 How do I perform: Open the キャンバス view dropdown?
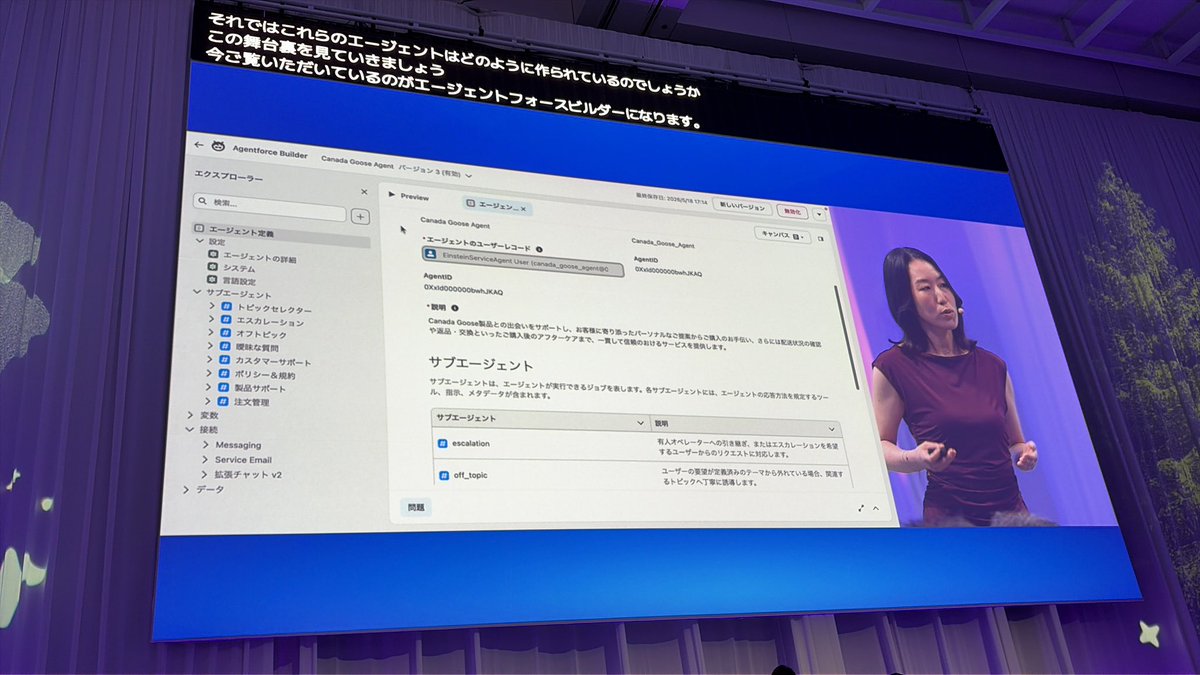pos(782,235)
